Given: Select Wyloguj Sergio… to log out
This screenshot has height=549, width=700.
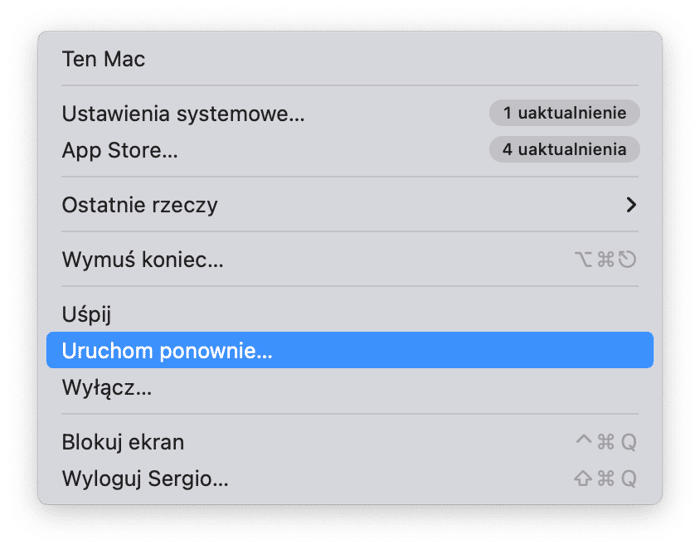Looking at the screenshot, I should click(x=145, y=478).
